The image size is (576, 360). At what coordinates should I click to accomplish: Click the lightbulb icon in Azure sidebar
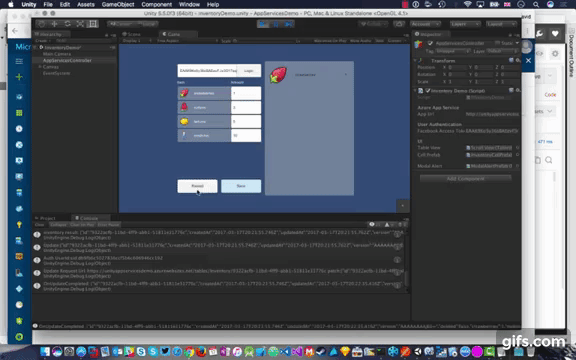click(x=19, y=224)
